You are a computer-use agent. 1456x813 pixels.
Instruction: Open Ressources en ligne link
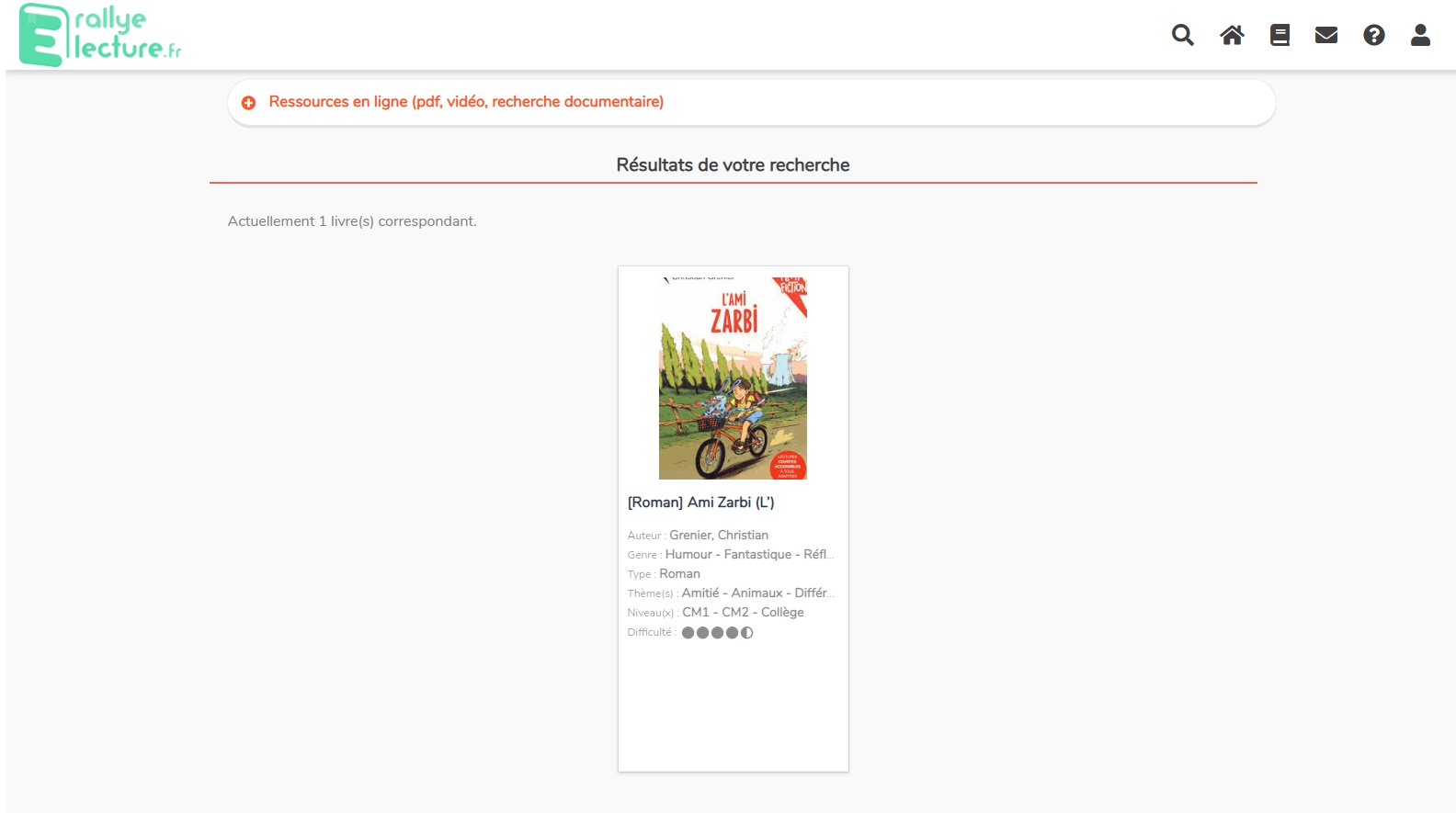click(x=466, y=101)
